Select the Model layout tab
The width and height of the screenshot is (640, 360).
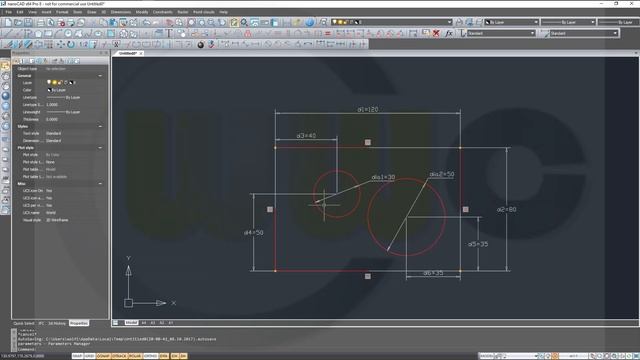(x=131, y=323)
